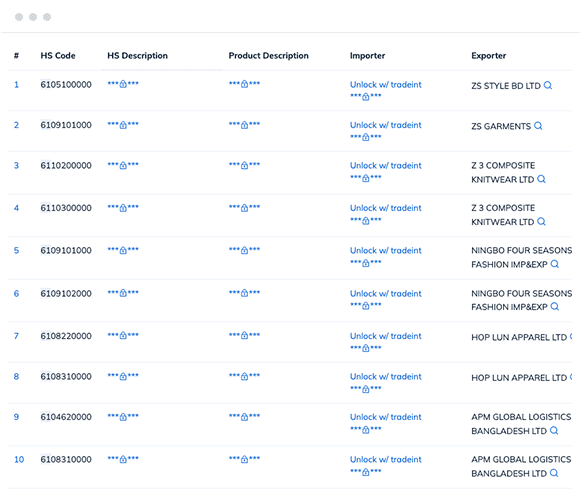Click the HS Description column header

(x=137, y=55)
